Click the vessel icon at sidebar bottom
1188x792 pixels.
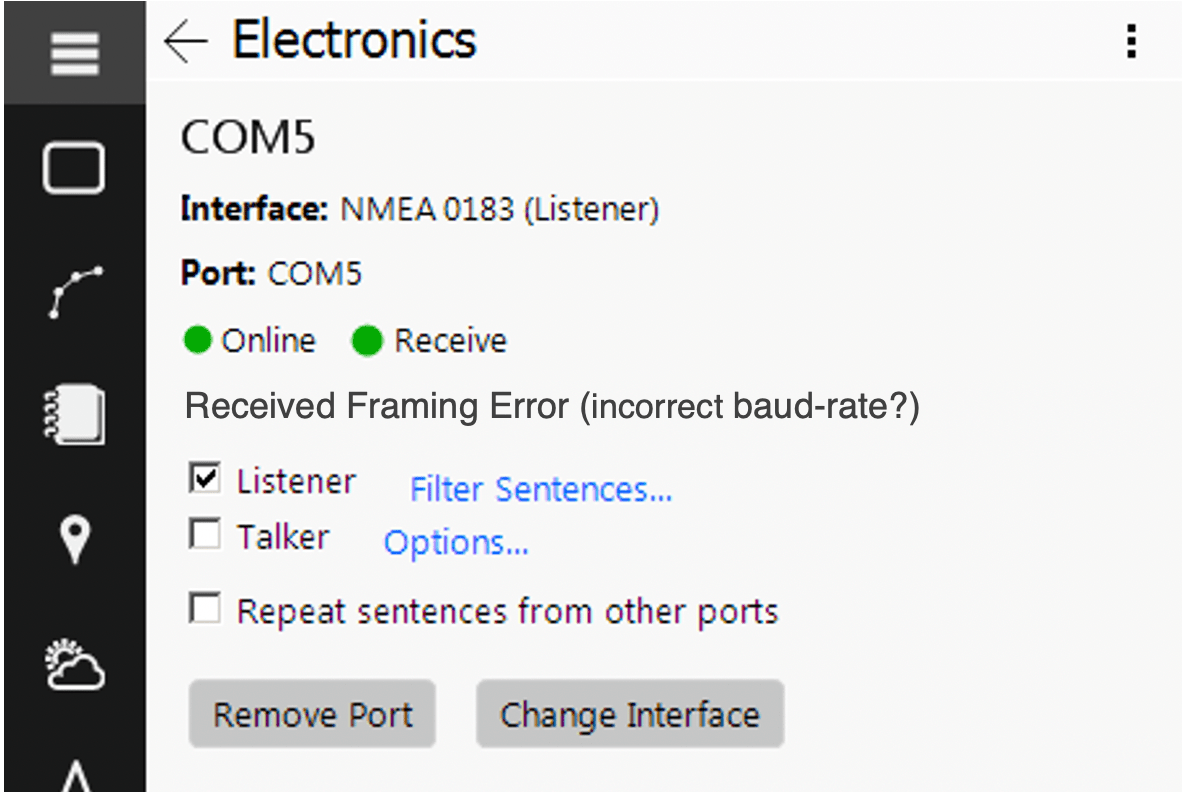point(74,775)
